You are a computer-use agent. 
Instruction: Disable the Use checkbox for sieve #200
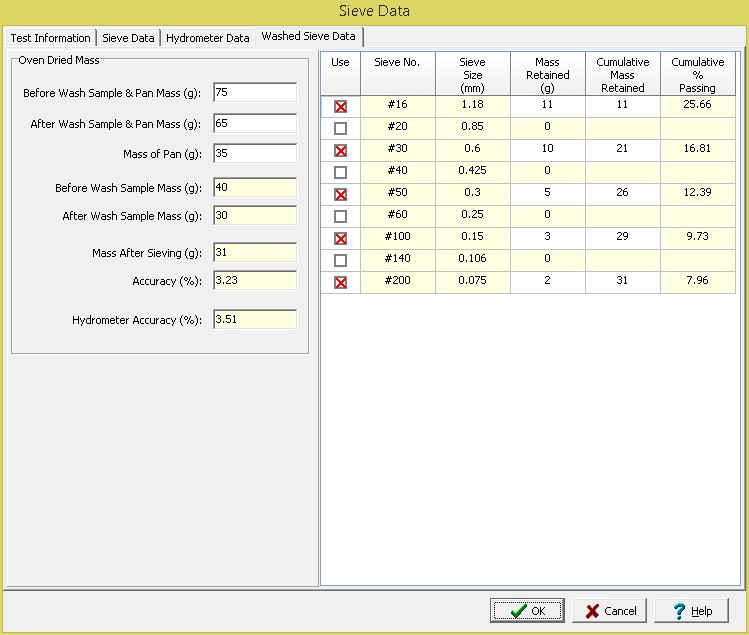341,283
